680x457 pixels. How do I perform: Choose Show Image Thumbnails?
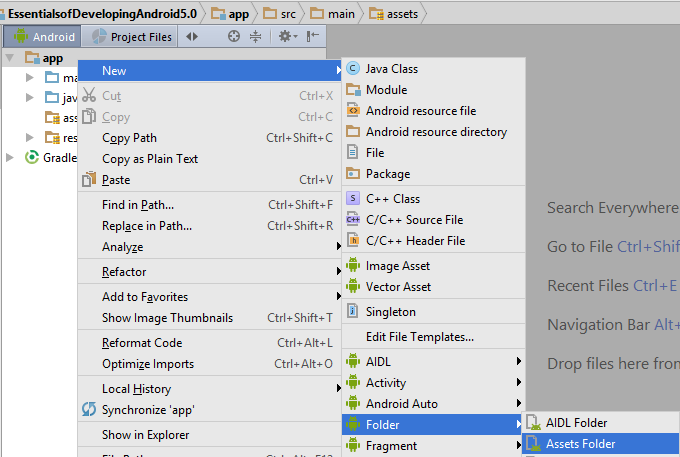(210, 318)
